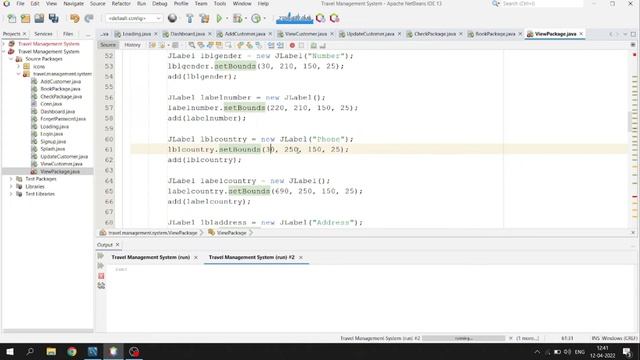This screenshot has height=360, width=640.
Task: Cancel the running process in status bar
Action: click(511, 338)
